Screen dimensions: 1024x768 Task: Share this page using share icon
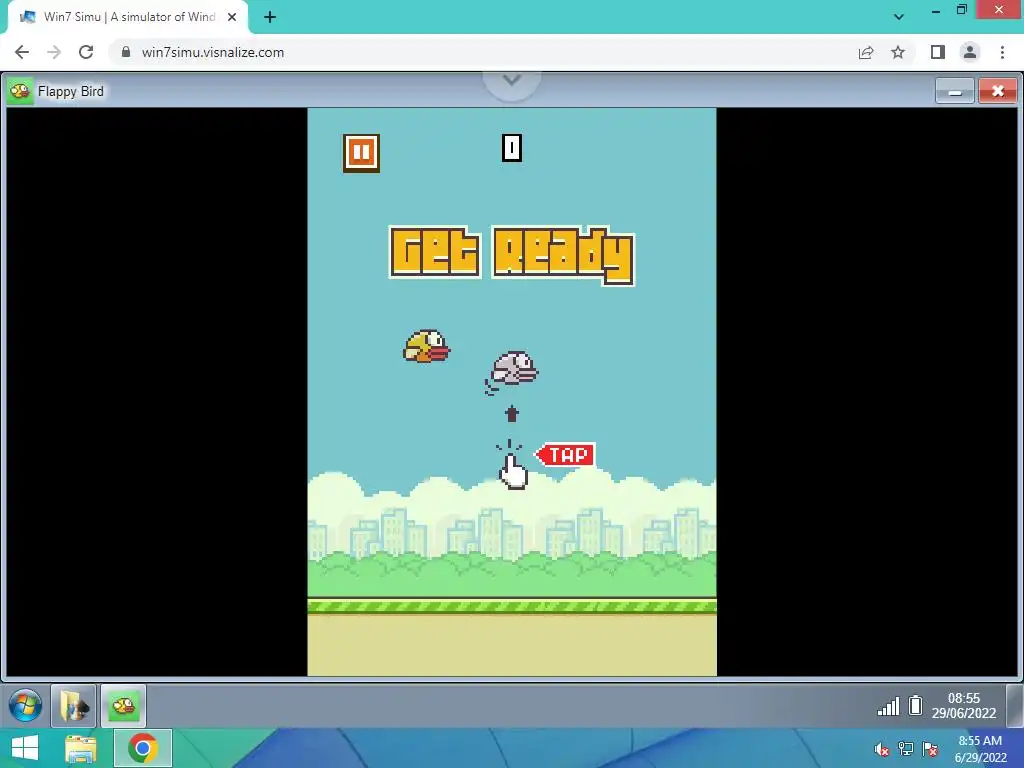(866, 52)
